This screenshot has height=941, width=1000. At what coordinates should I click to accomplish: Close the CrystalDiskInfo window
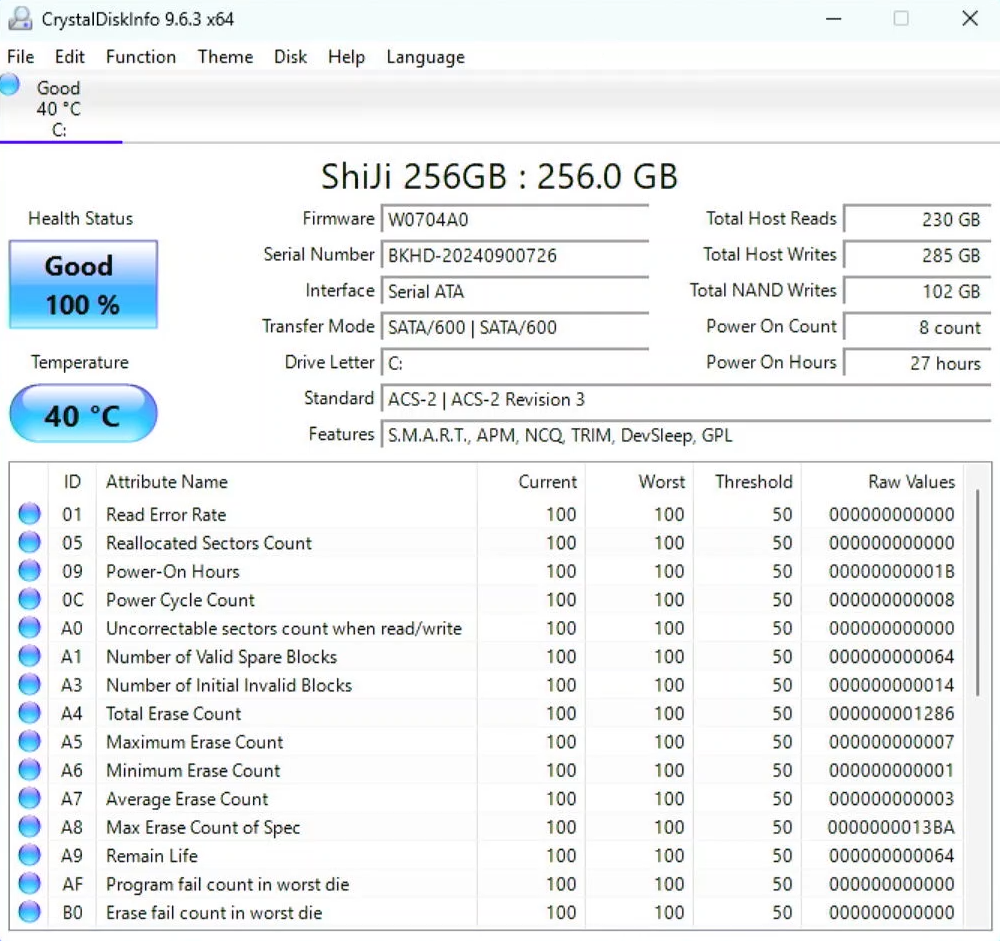[970, 19]
